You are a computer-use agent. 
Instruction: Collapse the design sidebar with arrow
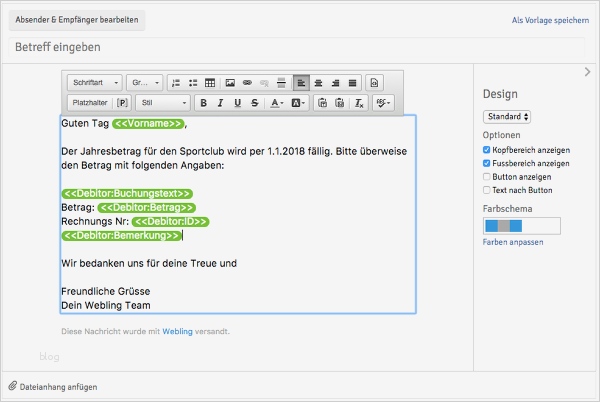[x=587, y=72]
